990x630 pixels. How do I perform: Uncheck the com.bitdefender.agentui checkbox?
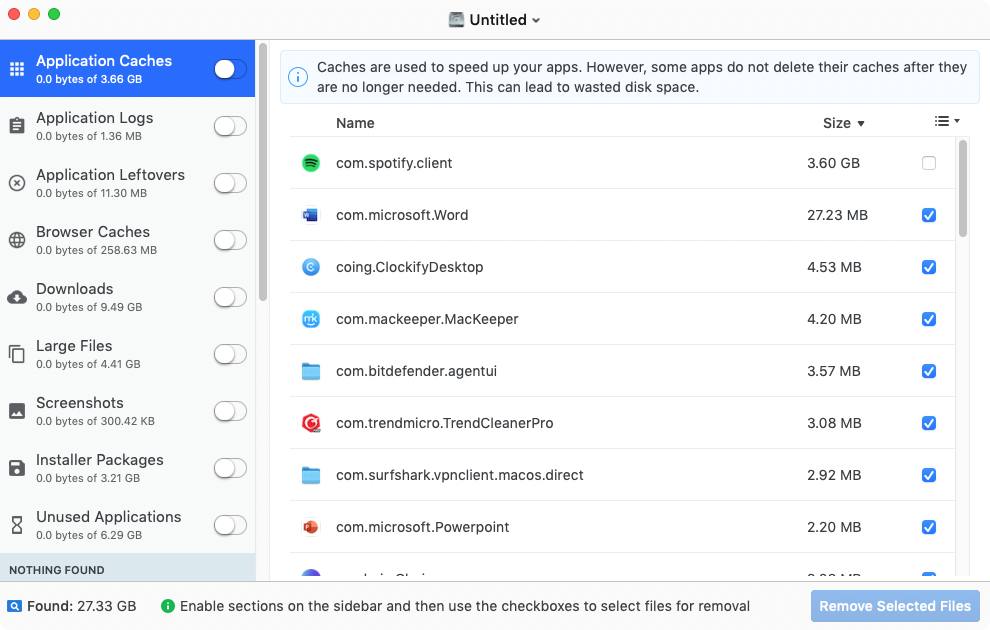click(x=929, y=371)
